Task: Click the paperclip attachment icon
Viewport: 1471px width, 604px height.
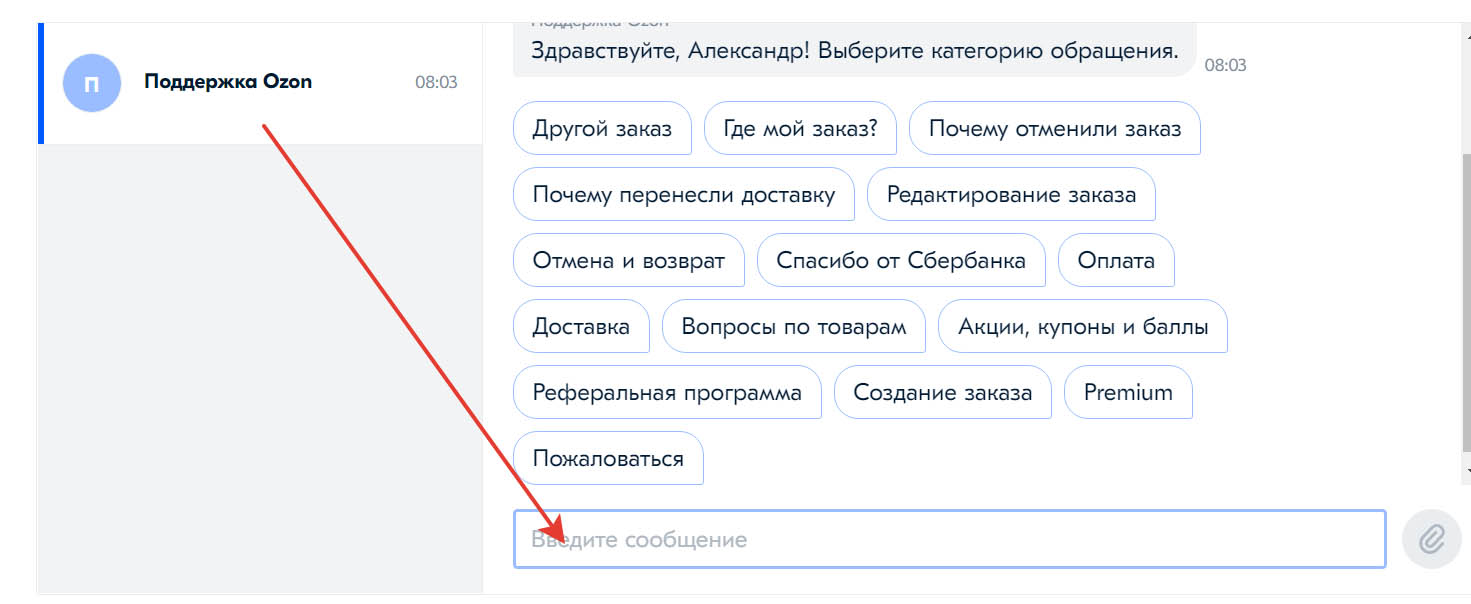Action: click(1432, 540)
